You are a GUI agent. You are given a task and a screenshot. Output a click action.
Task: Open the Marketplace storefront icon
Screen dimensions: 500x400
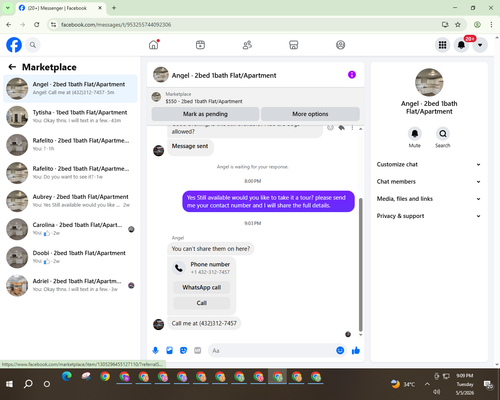(294, 45)
